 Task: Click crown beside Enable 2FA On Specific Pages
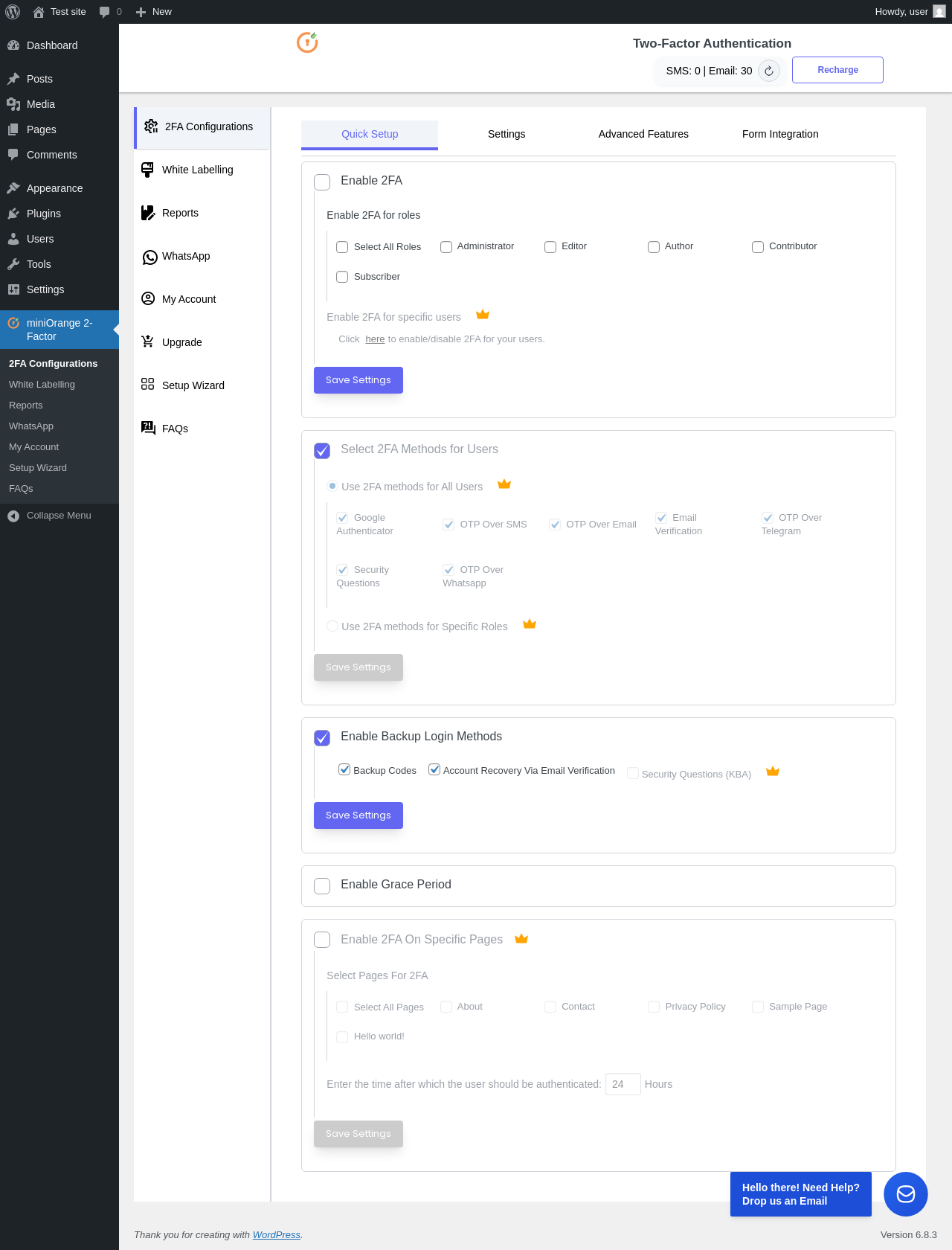(x=521, y=938)
